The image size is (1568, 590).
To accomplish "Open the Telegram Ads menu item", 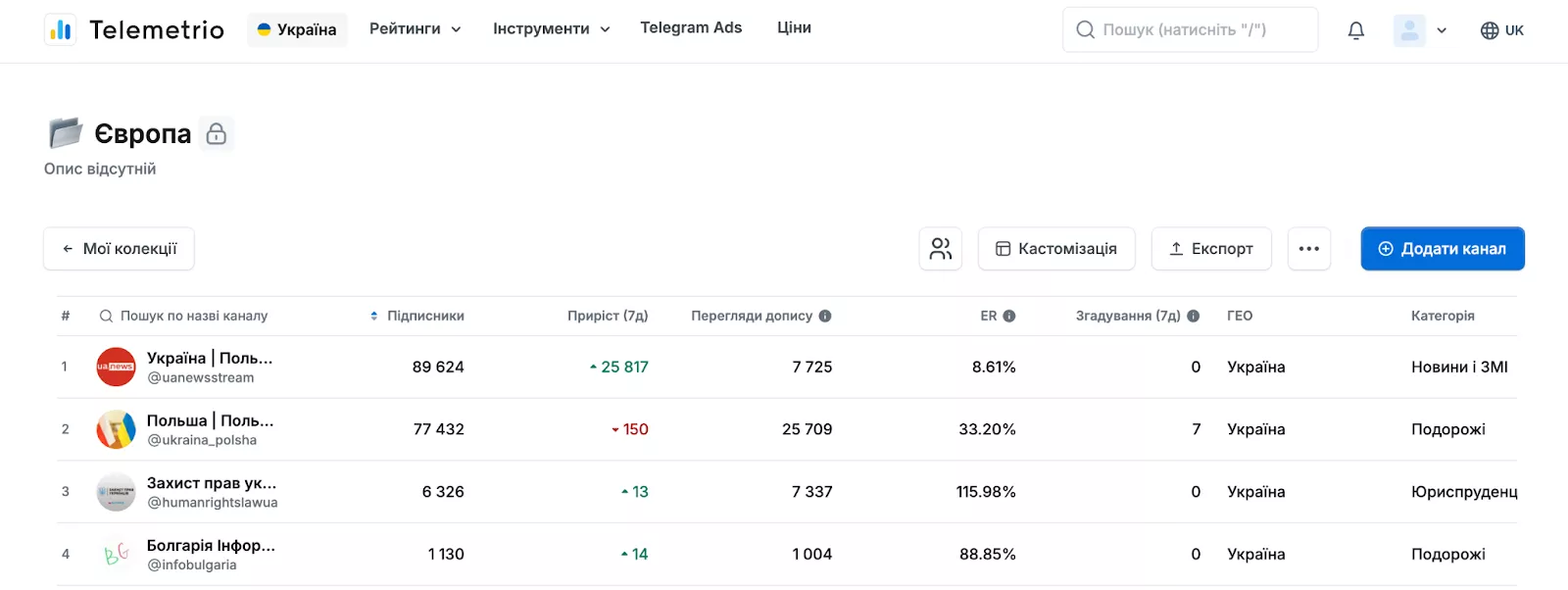I will (x=691, y=27).
